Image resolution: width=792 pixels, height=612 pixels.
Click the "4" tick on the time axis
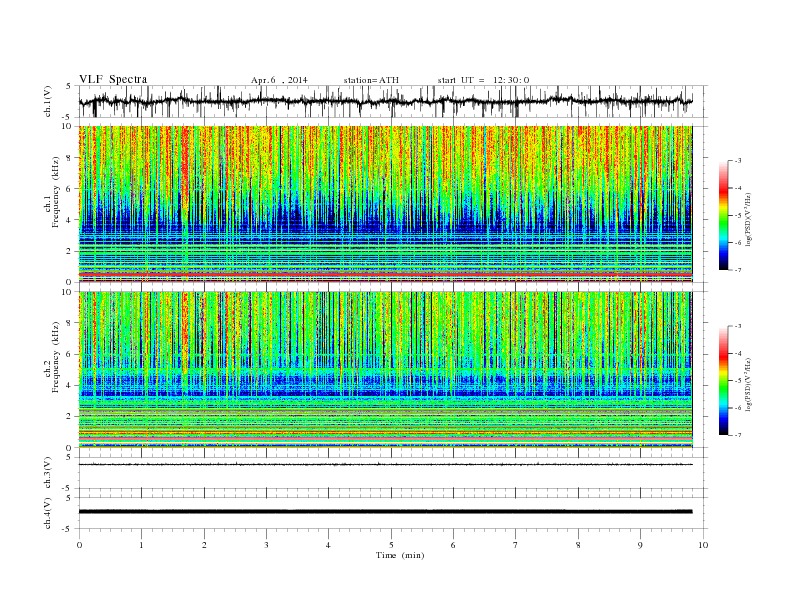(x=328, y=545)
